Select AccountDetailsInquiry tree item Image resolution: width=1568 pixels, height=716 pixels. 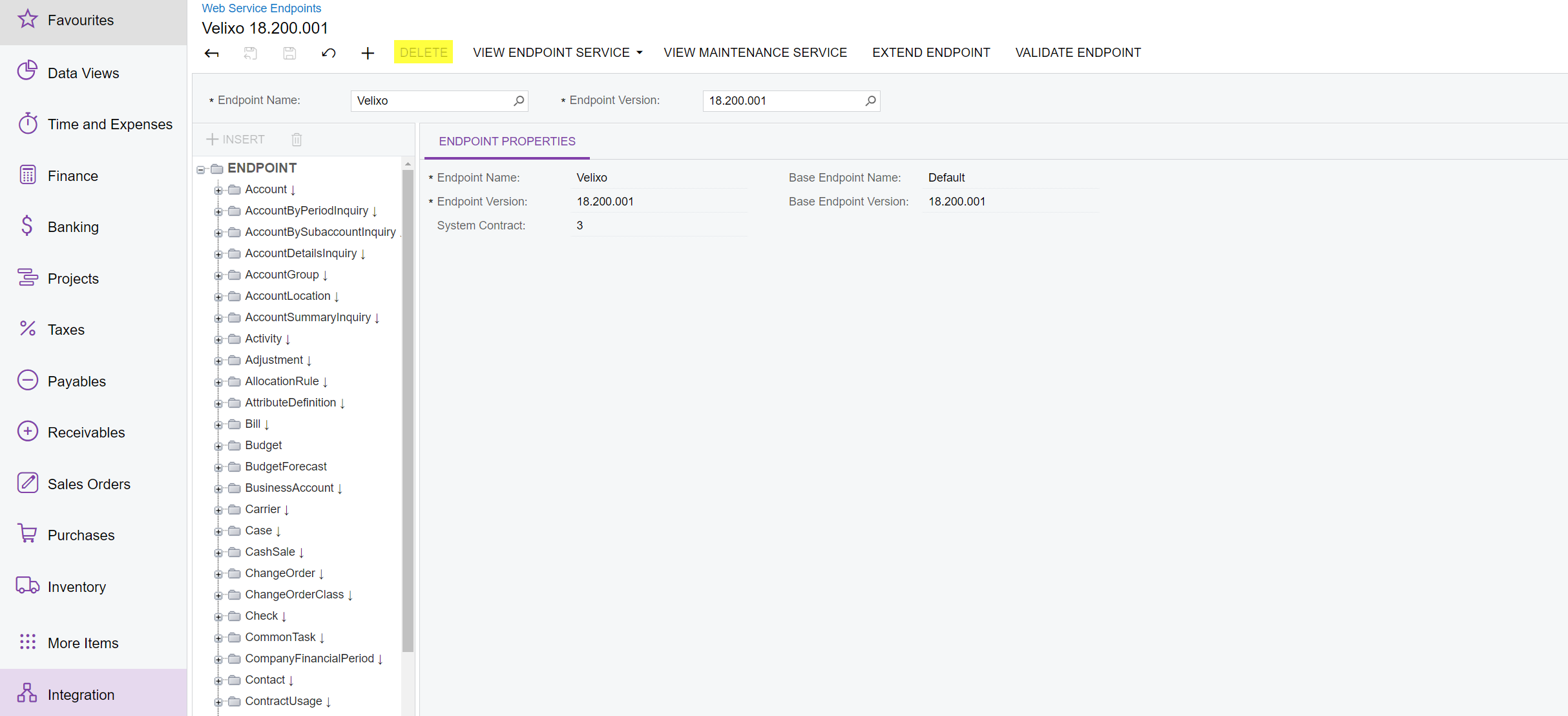pyautogui.click(x=301, y=253)
